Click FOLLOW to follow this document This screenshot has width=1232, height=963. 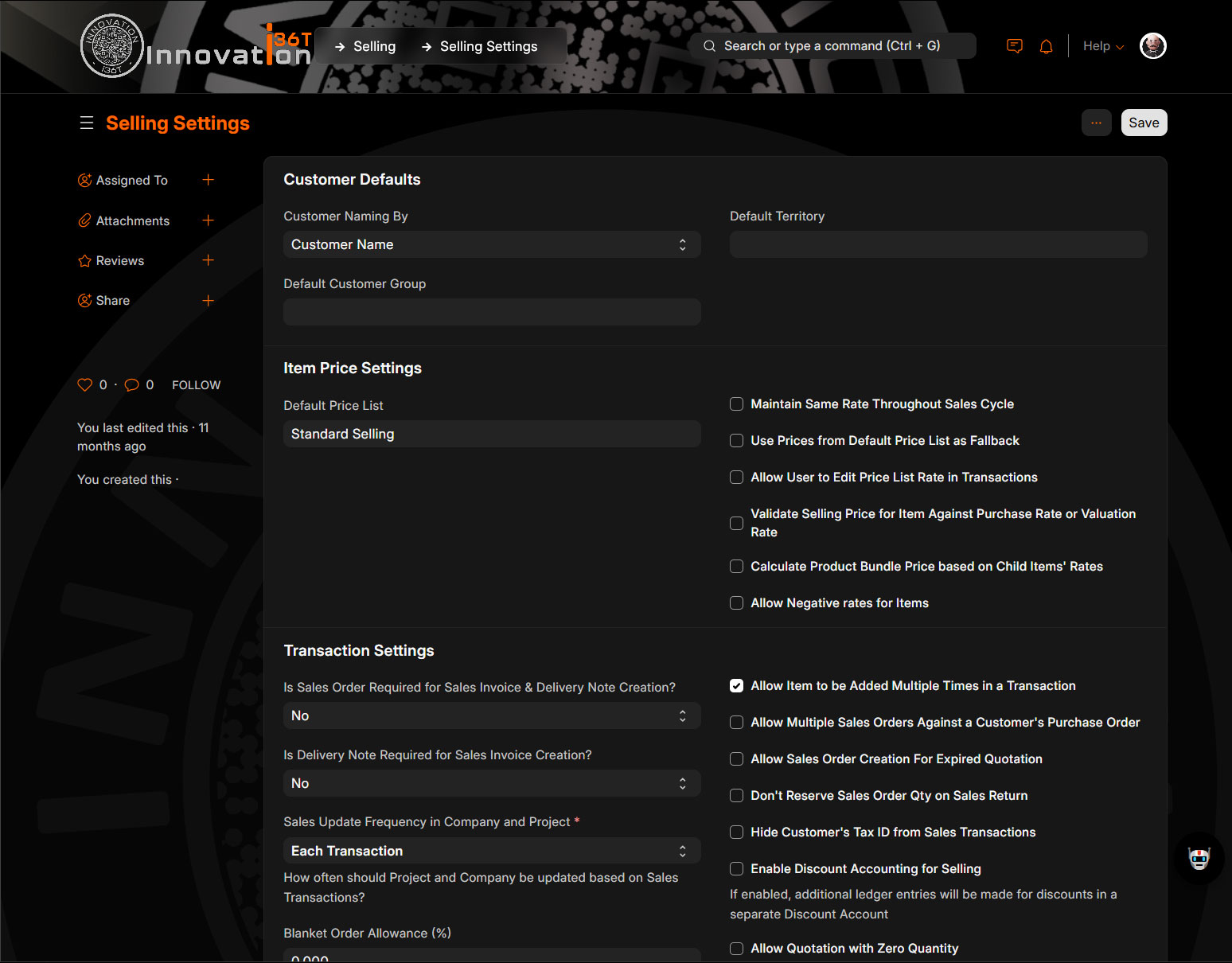(196, 385)
